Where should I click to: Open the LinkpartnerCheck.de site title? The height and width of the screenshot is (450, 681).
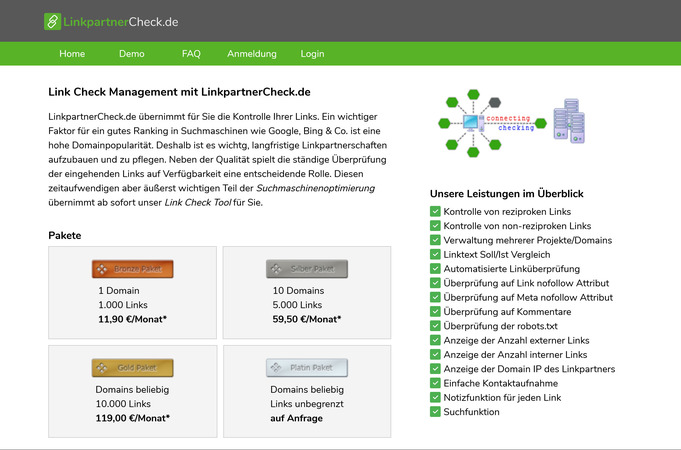(121, 22)
